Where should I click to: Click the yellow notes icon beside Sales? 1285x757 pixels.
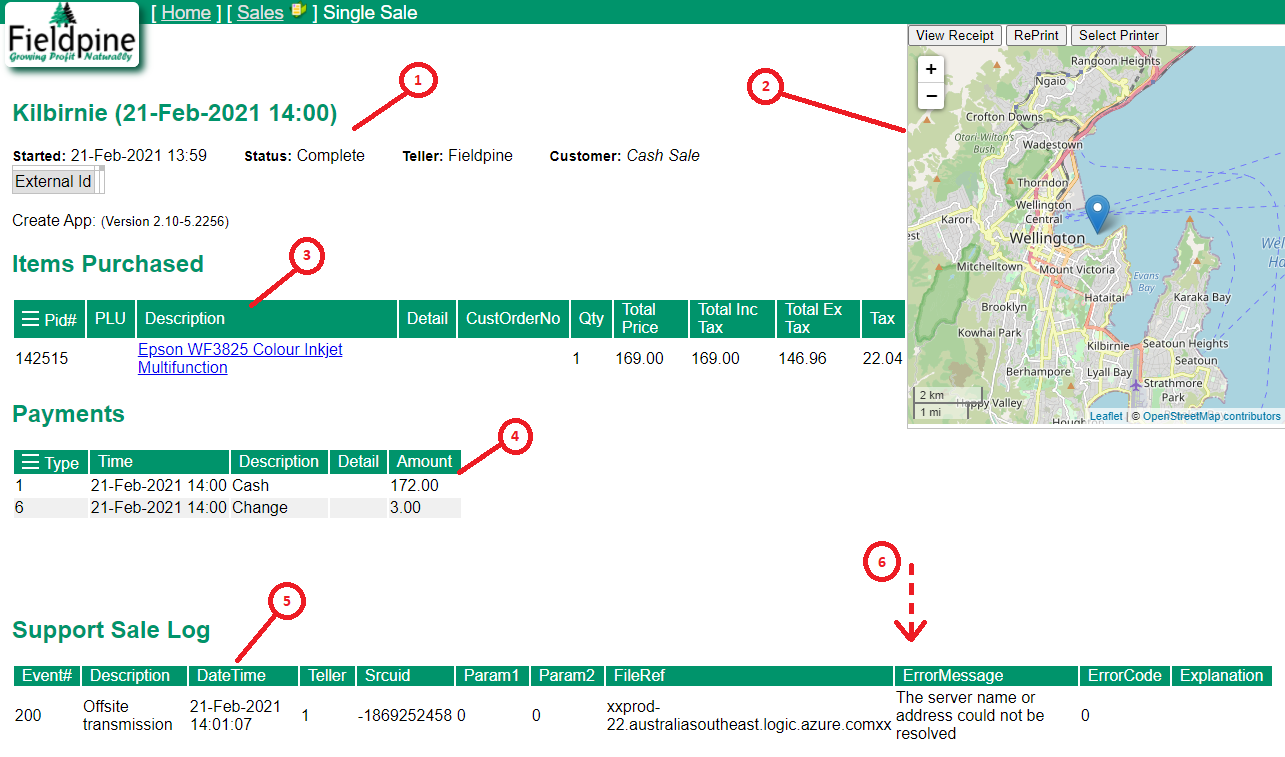(x=298, y=12)
